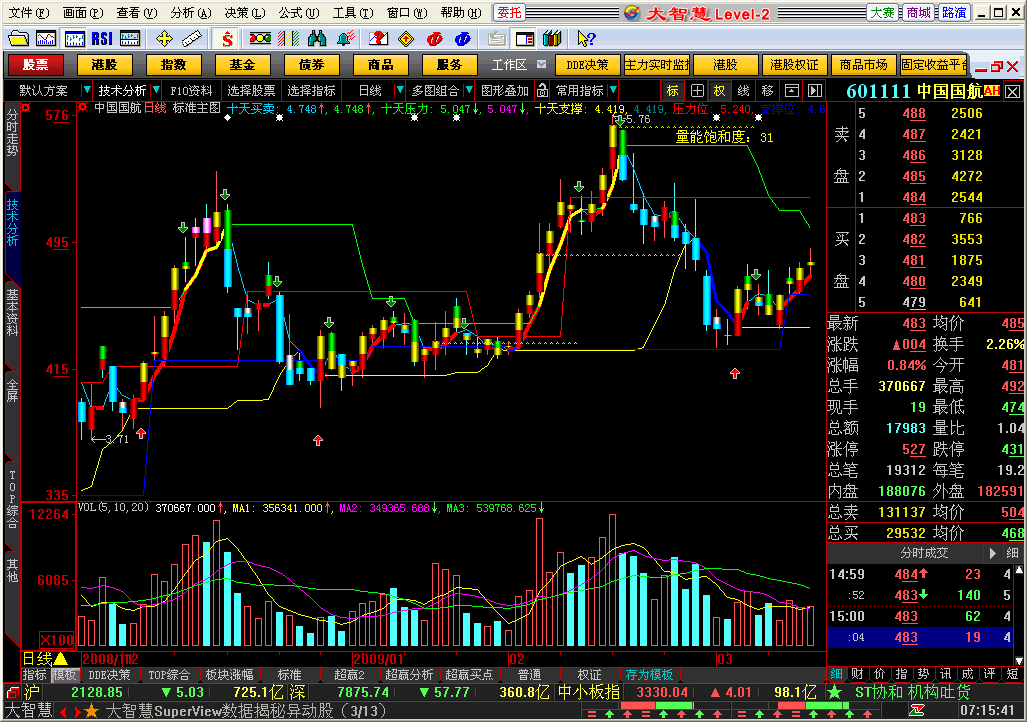Image resolution: width=1027 pixels, height=722 pixels.
Task: Toggle the padlock next to 图形叠加
Action: 542,90
